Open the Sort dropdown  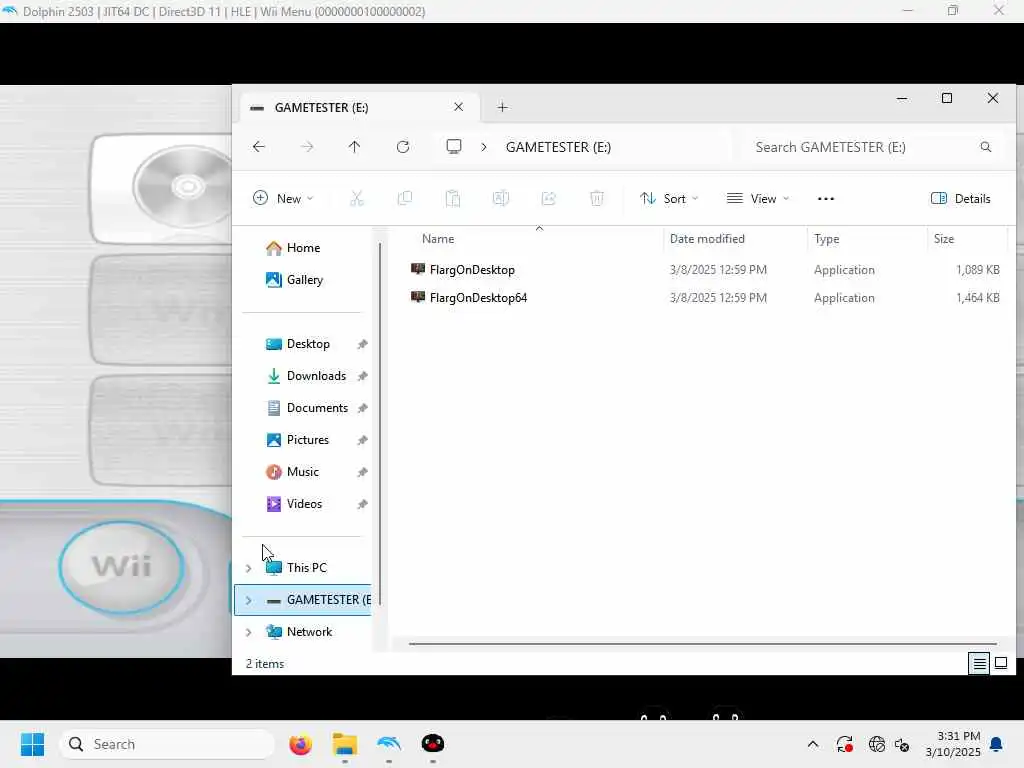click(669, 199)
